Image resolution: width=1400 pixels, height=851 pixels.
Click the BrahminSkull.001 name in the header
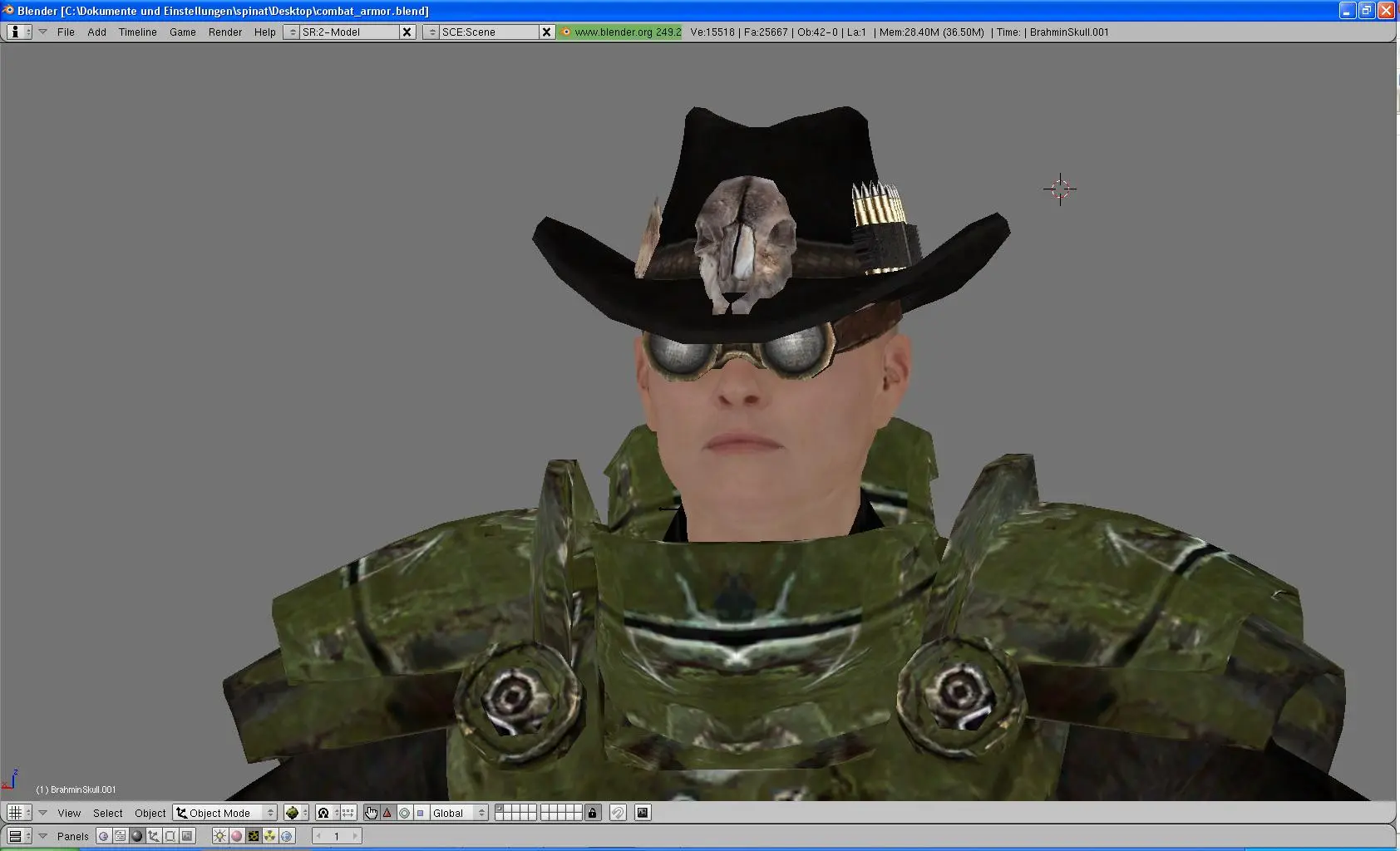tap(1069, 32)
